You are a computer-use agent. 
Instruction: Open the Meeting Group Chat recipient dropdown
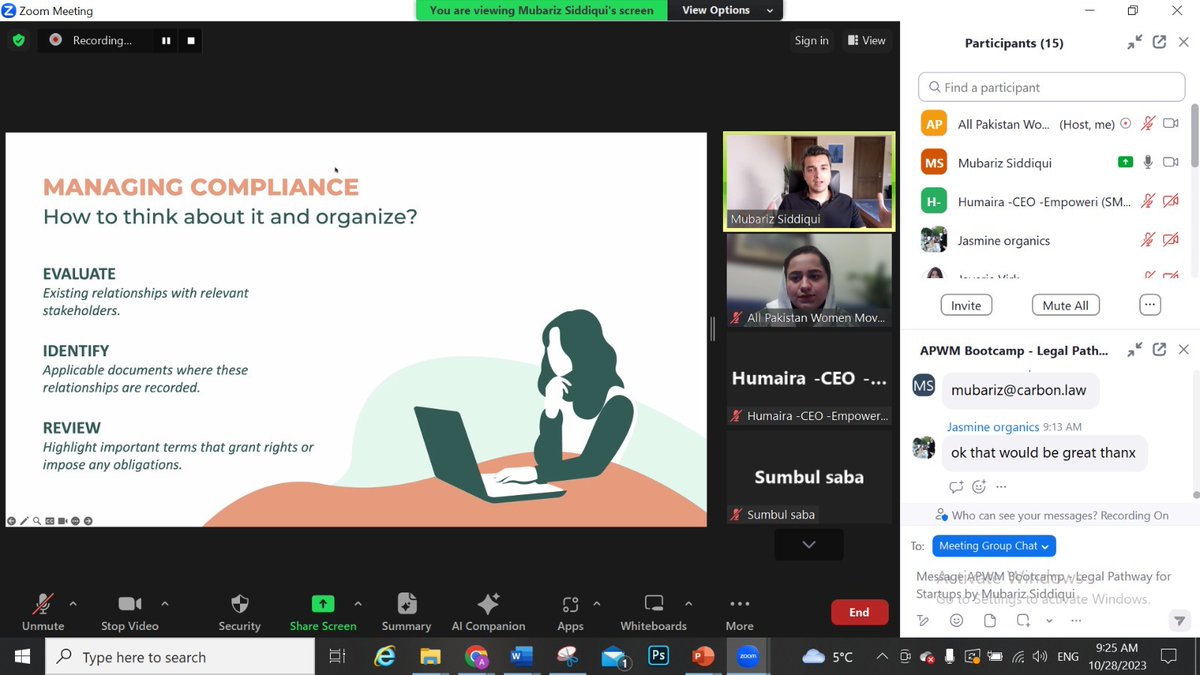[994, 546]
